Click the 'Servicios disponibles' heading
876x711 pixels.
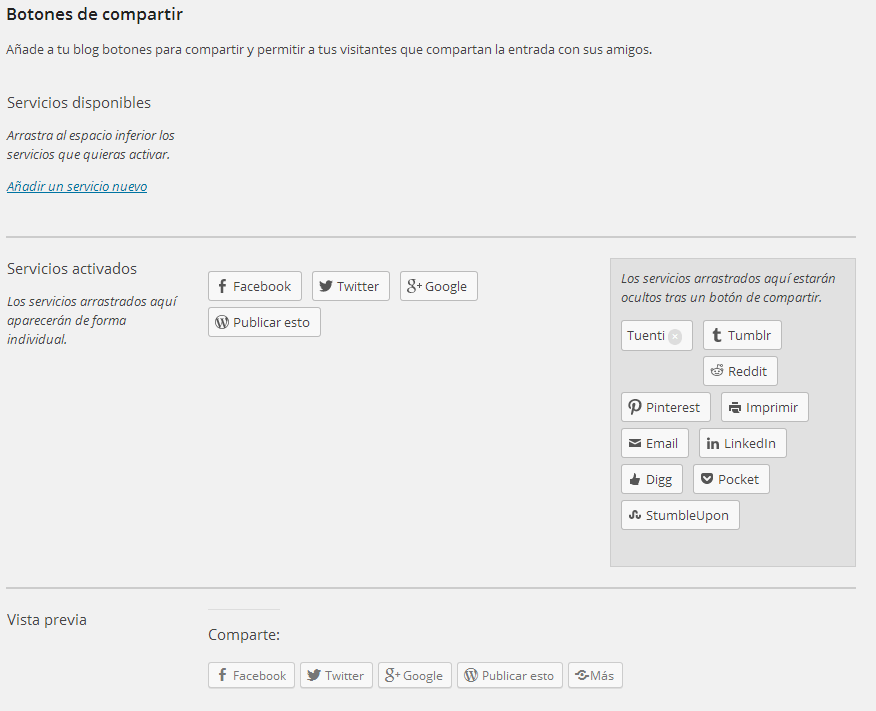pos(79,103)
